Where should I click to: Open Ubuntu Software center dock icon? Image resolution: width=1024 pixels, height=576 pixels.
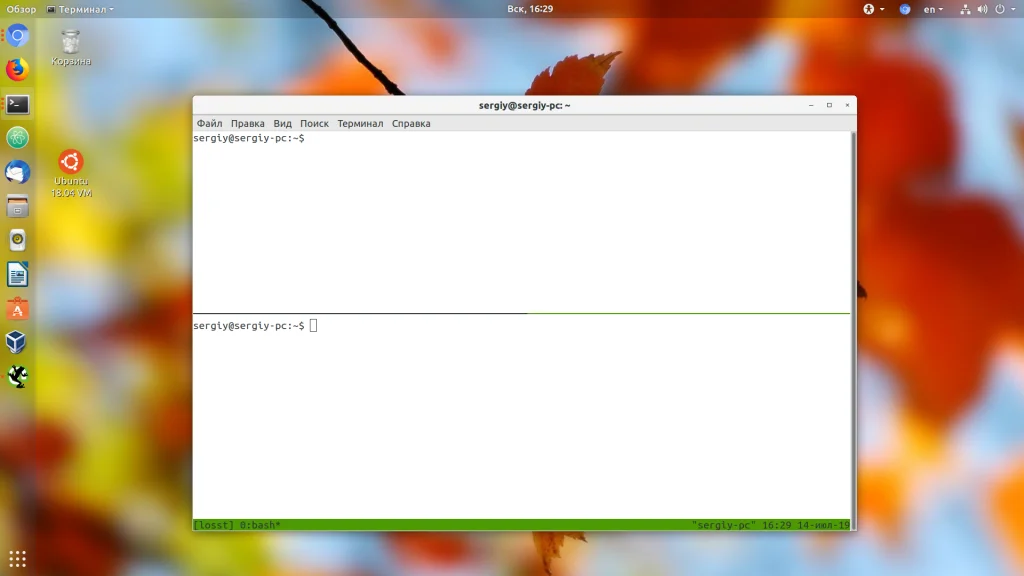pyautogui.click(x=18, y=308)
